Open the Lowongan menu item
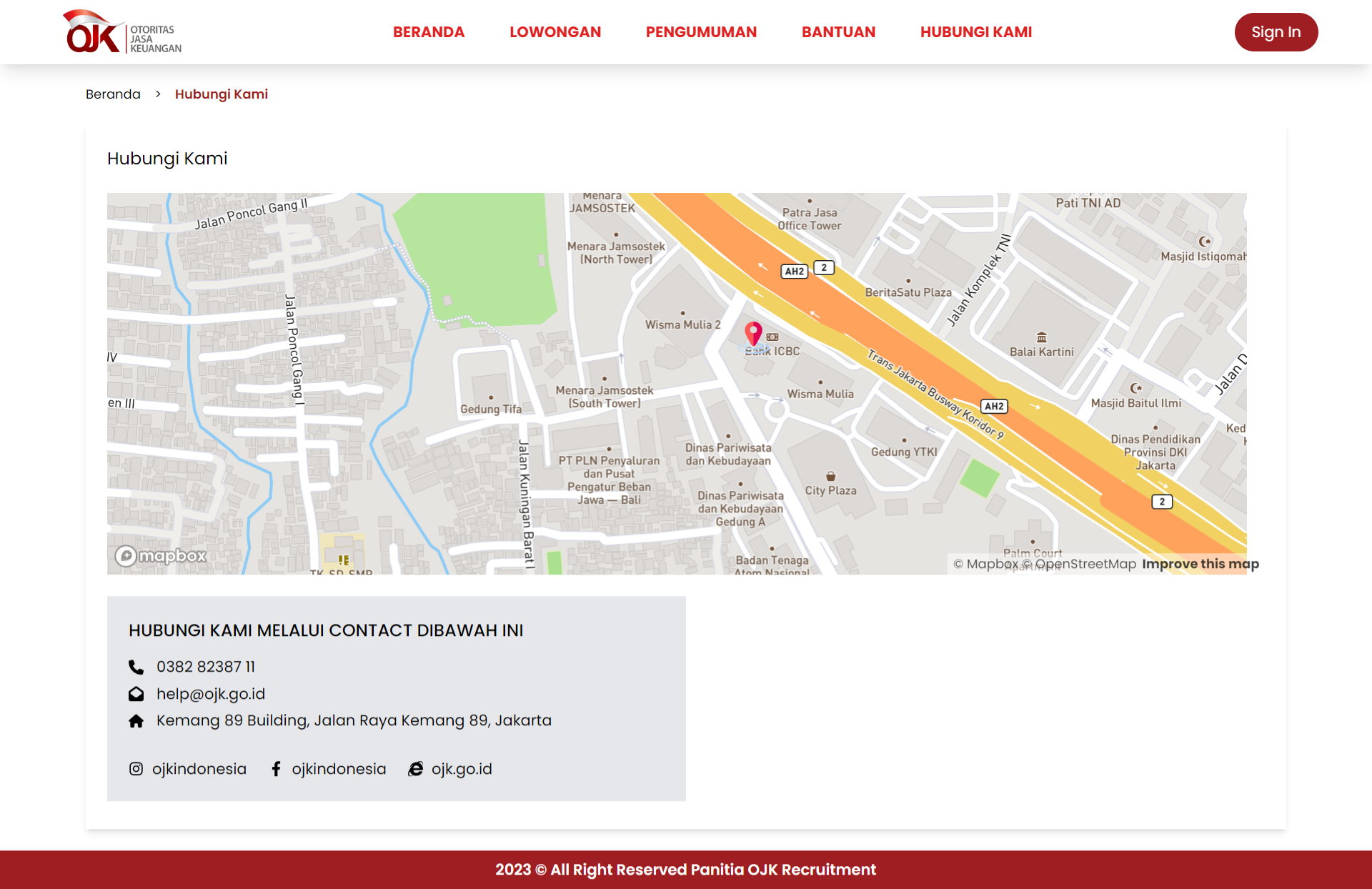This screenshot has width=1372, height=889. coord(555,32)
